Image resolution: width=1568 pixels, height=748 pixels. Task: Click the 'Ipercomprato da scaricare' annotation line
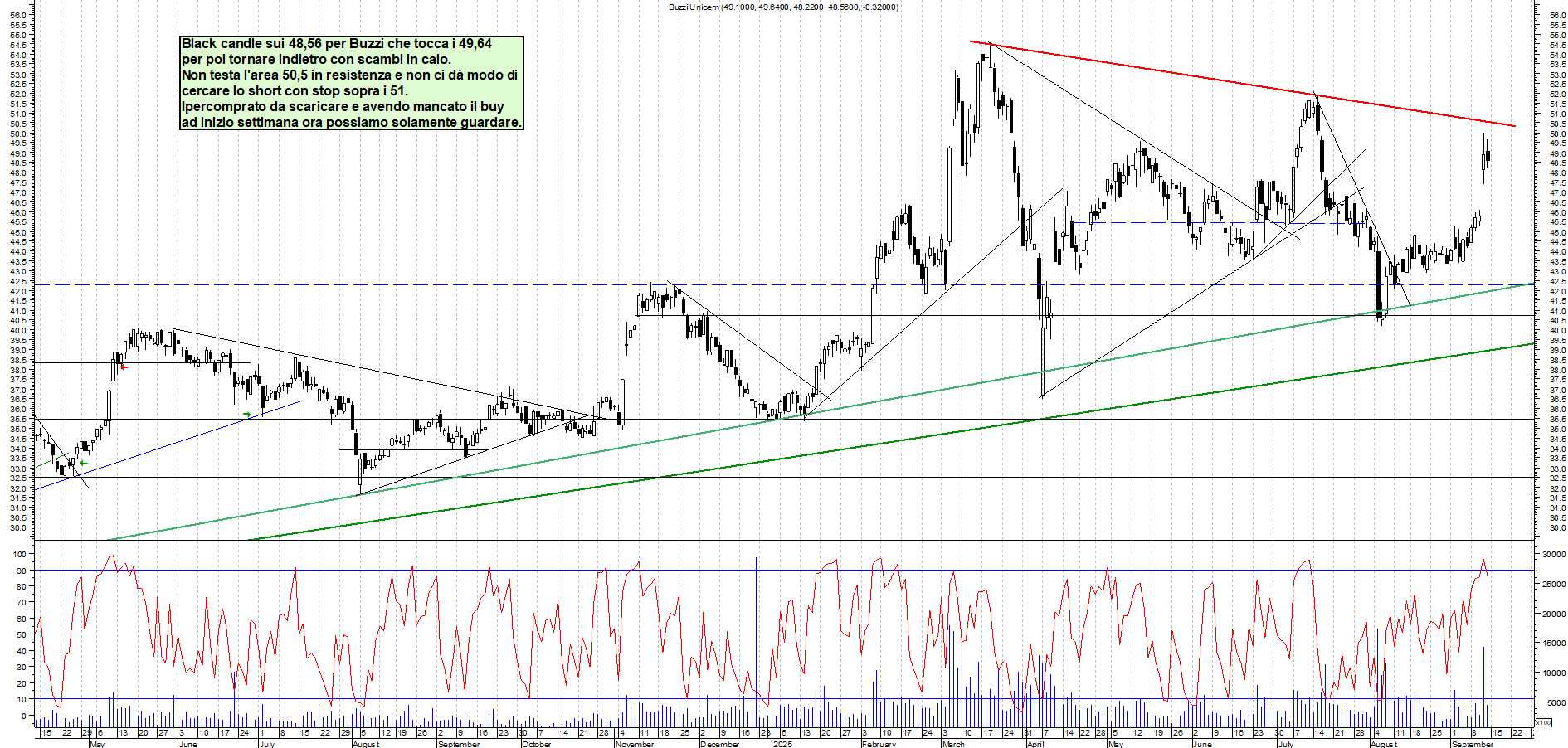point(343,106)
